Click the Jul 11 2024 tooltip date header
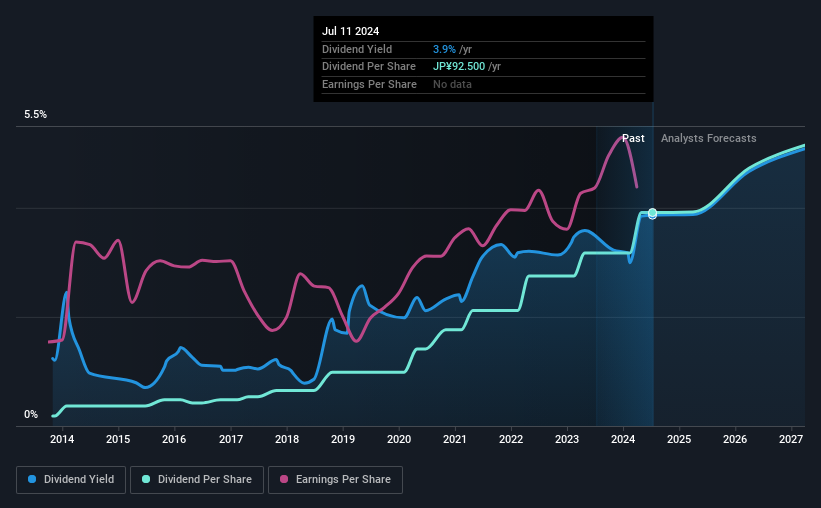Screen dimensions: 821x508 [350, 31]
